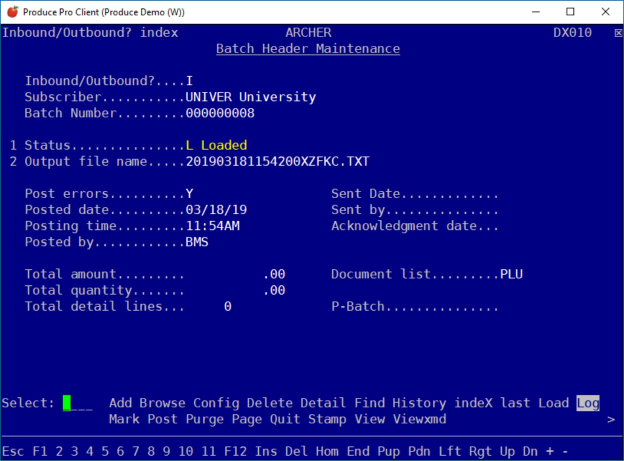Image resolution: width=624 pixels, height=461 pixels.
Task: Click the Post errors value Y
Action: pyautogui.click(x=189, y=194)
